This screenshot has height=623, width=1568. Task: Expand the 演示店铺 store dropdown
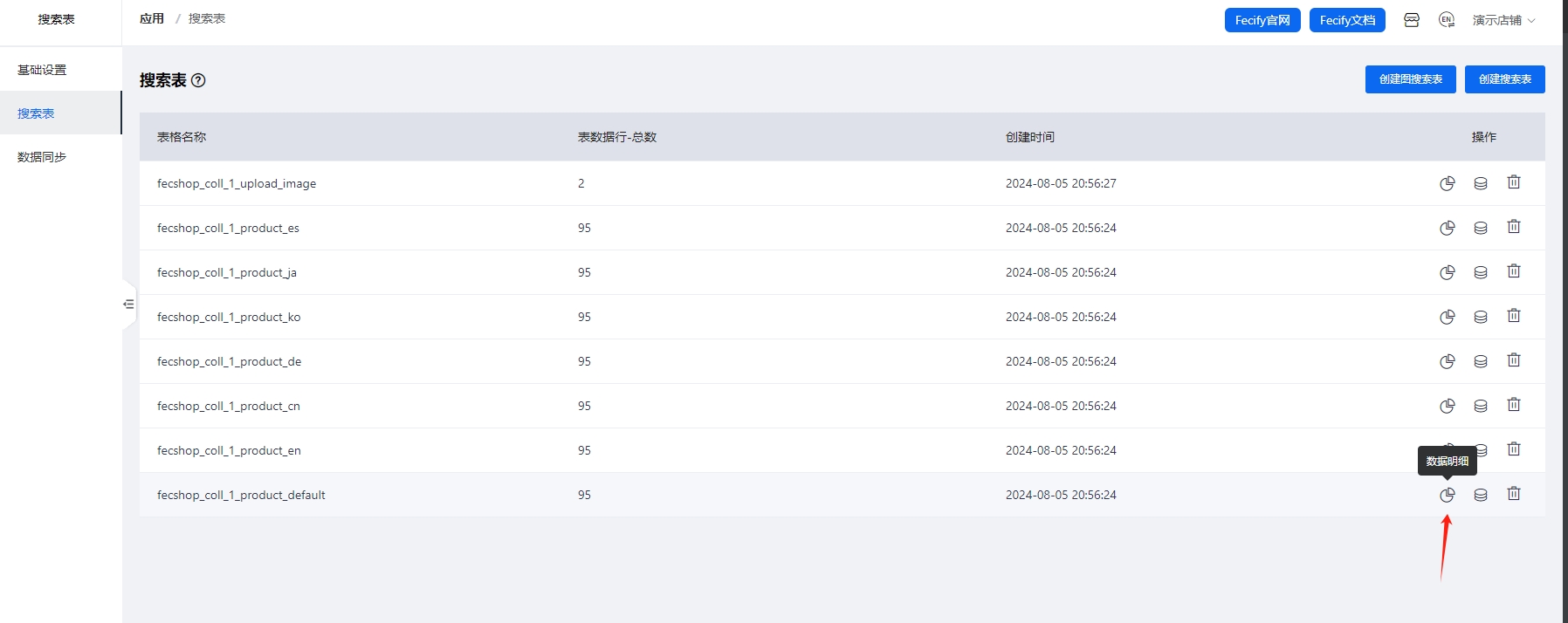coord(1503,20)
